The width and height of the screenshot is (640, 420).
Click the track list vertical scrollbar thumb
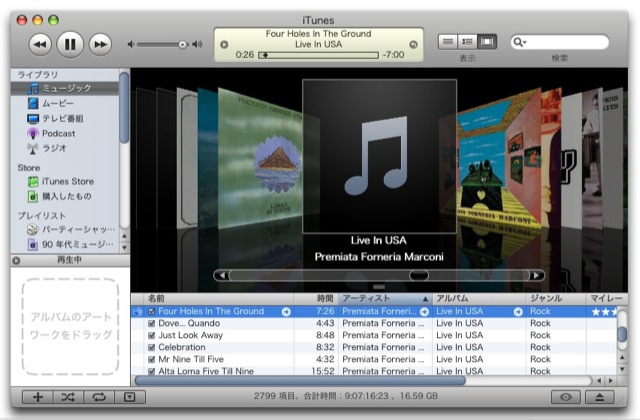[622, 334]
